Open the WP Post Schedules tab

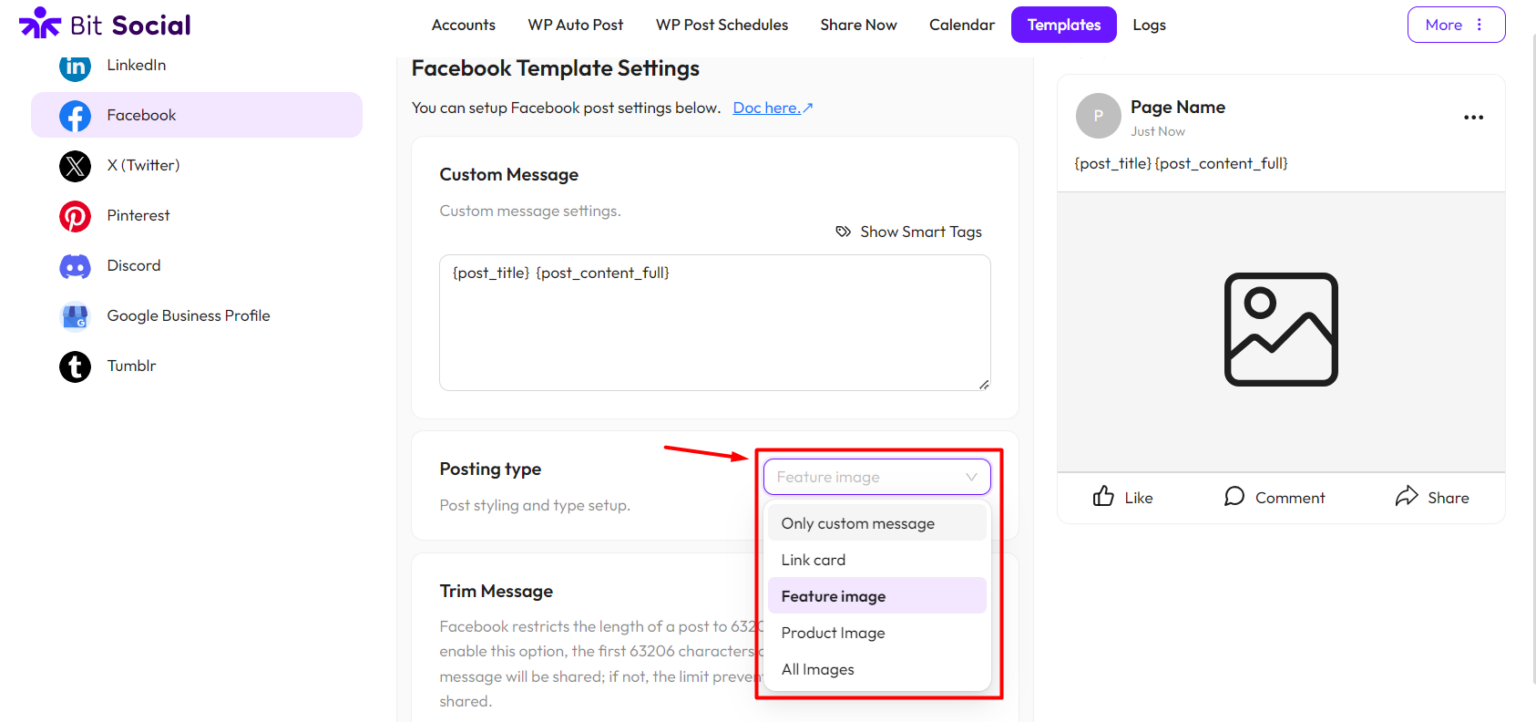[722, 25]
